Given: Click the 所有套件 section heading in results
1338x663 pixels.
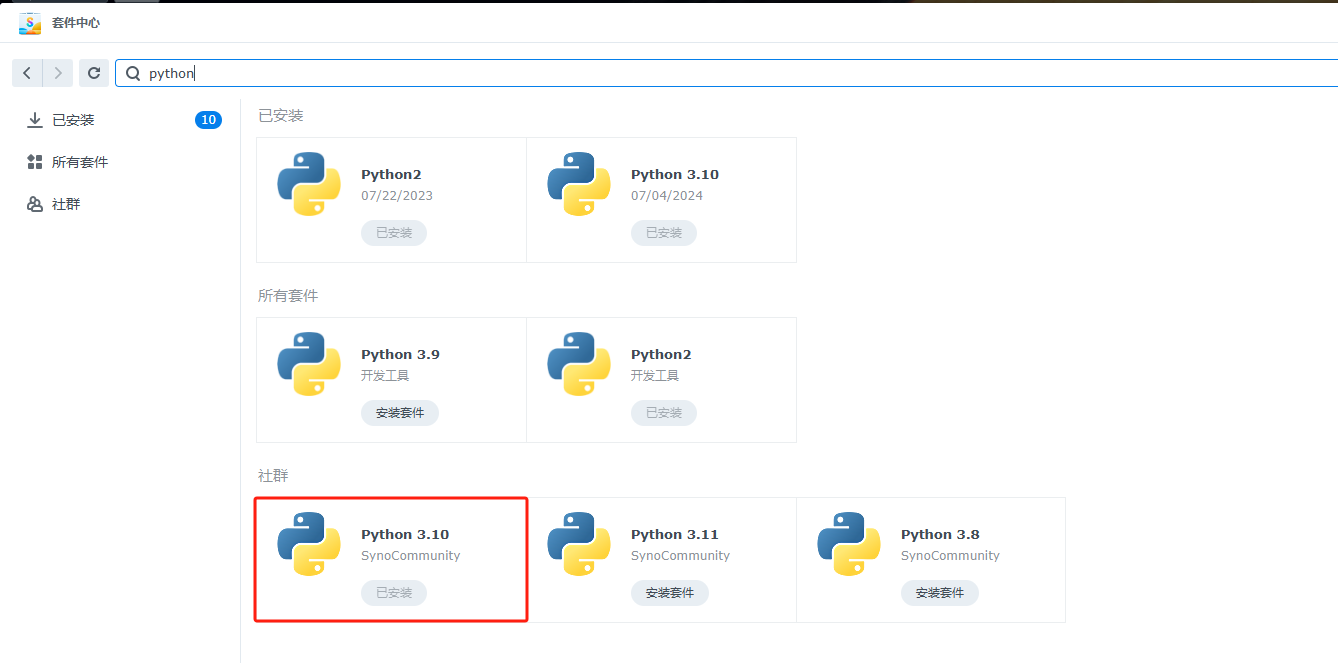Looking at the screenshot, I should coord(288,296).
